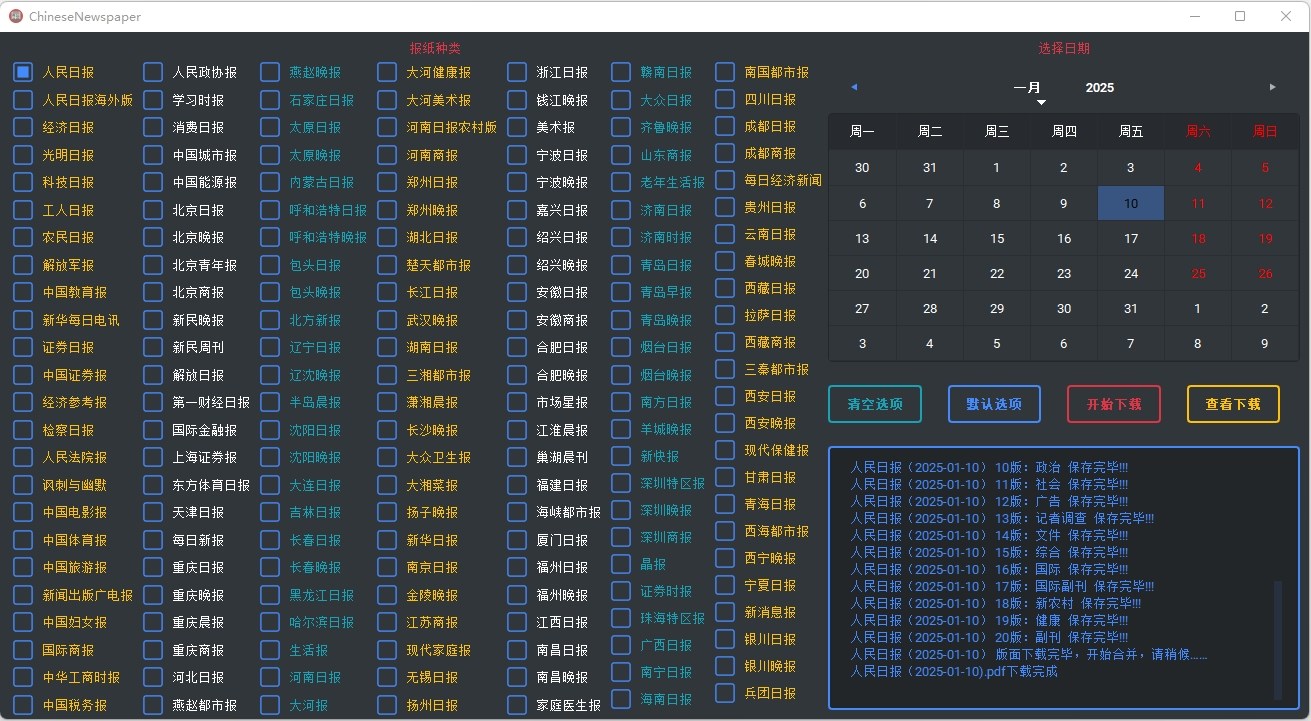Check the 河南日报农村版 checkbox
The image size is (1311, 721).
pos(387,127)
